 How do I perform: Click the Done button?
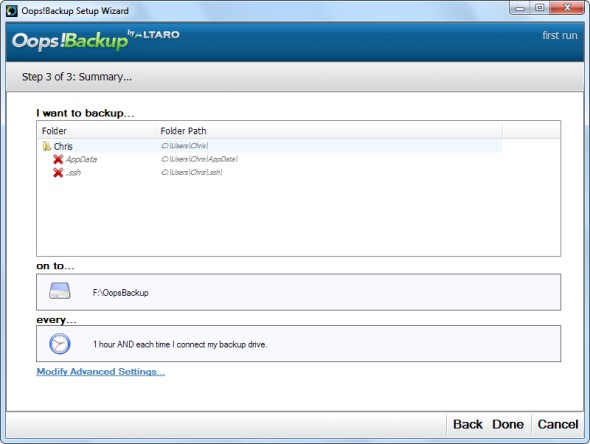(x=508, y=424)
